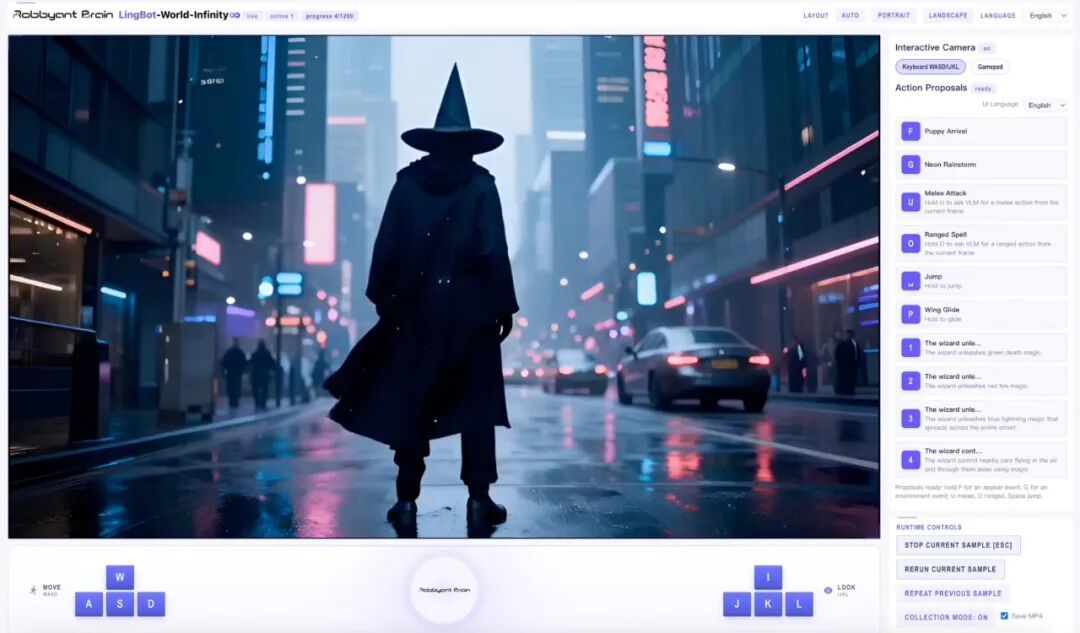
Task: Click Rerun Current Sample button
Action: pyautogui.click(x=950, y=569)
